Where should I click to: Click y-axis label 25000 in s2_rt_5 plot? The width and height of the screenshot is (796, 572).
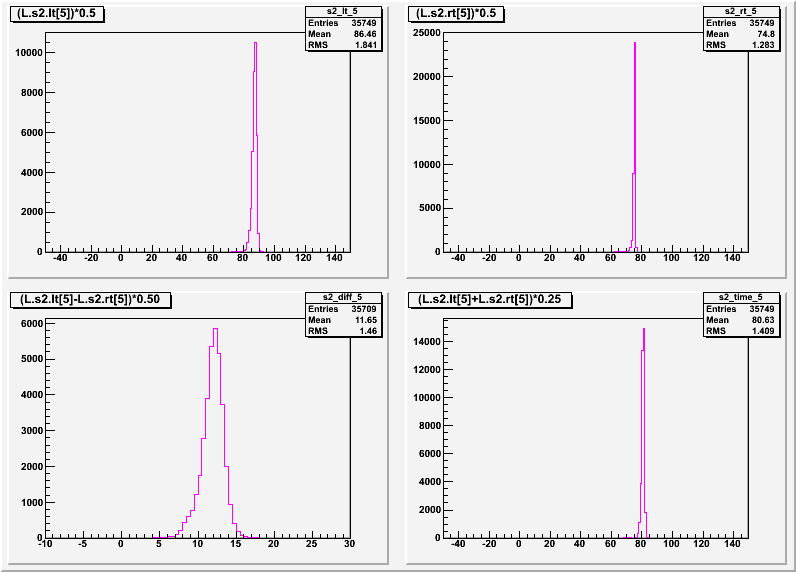point(427,33)
